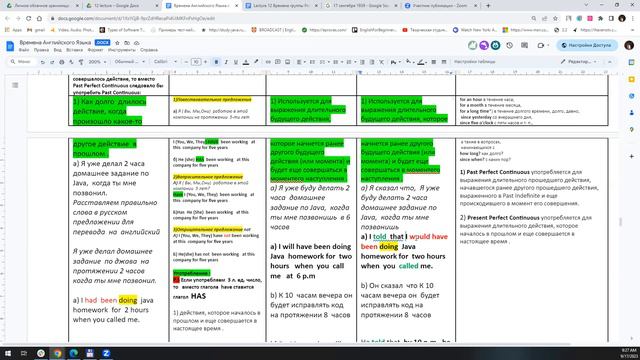Image resolution: width=640 pixels, height=360 pixels.
Task: Open Tasks in the side panel
Action: 631,96
